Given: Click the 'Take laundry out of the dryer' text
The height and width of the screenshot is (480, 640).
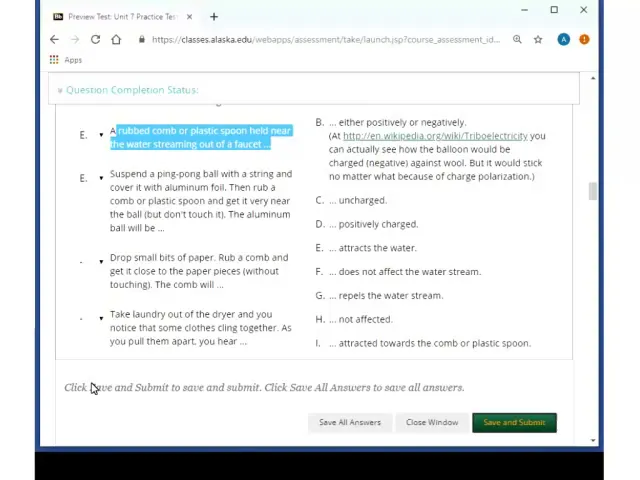Looking at the screenshot, I should click(x=201, y=328).
